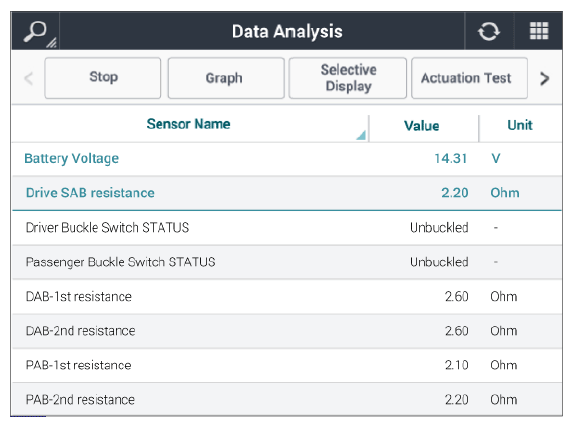
Task: Select Passenger Buckle Switch STATUS row
Action: pos(287,262)
